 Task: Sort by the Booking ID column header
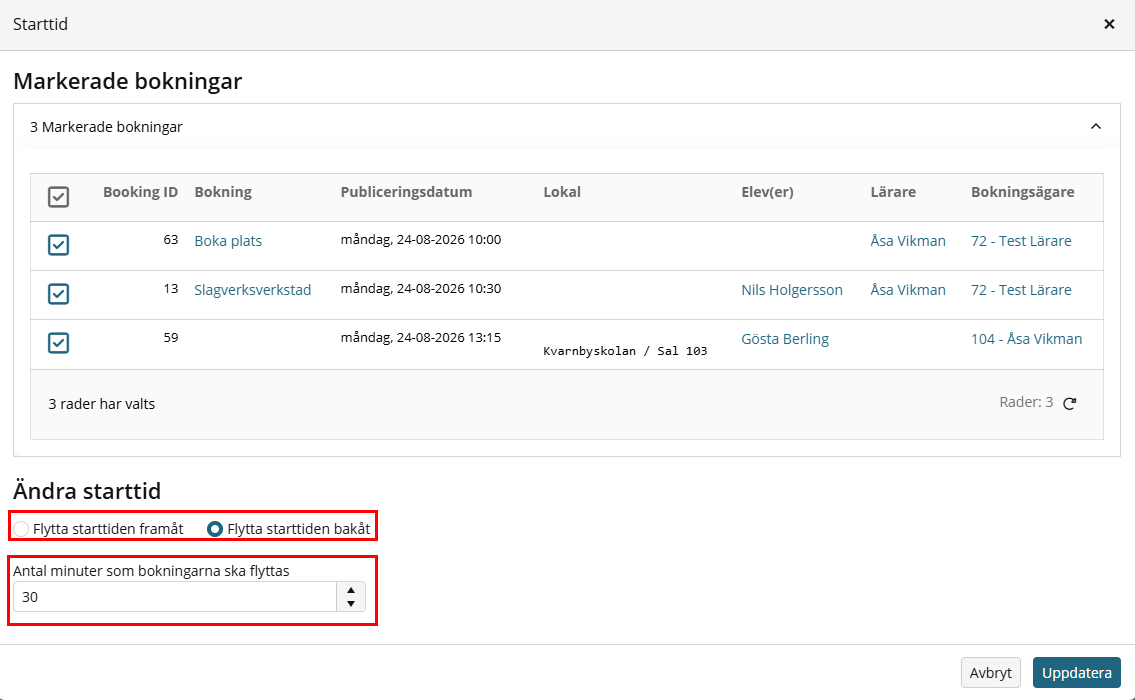(x=140, y=192)
